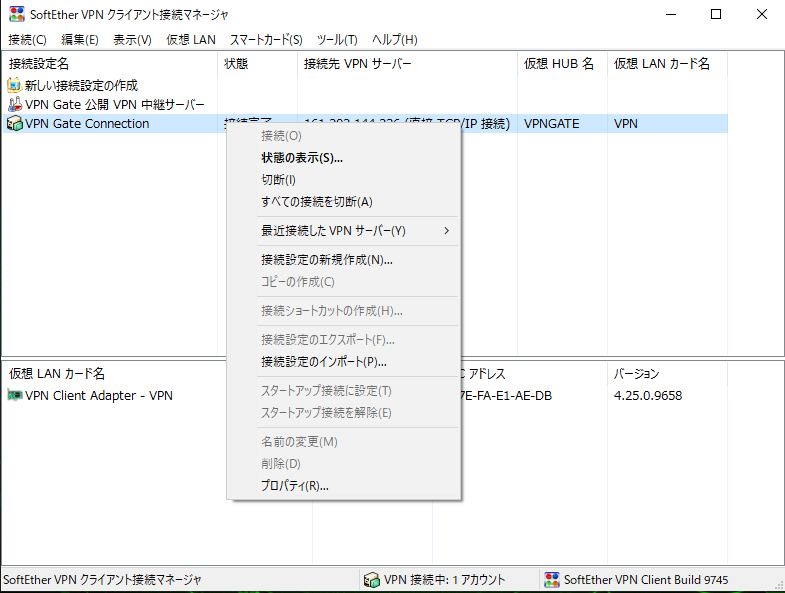Open the ヘルプ(H) menu
The height and width of the screenshot is (593, 785).
394,40
